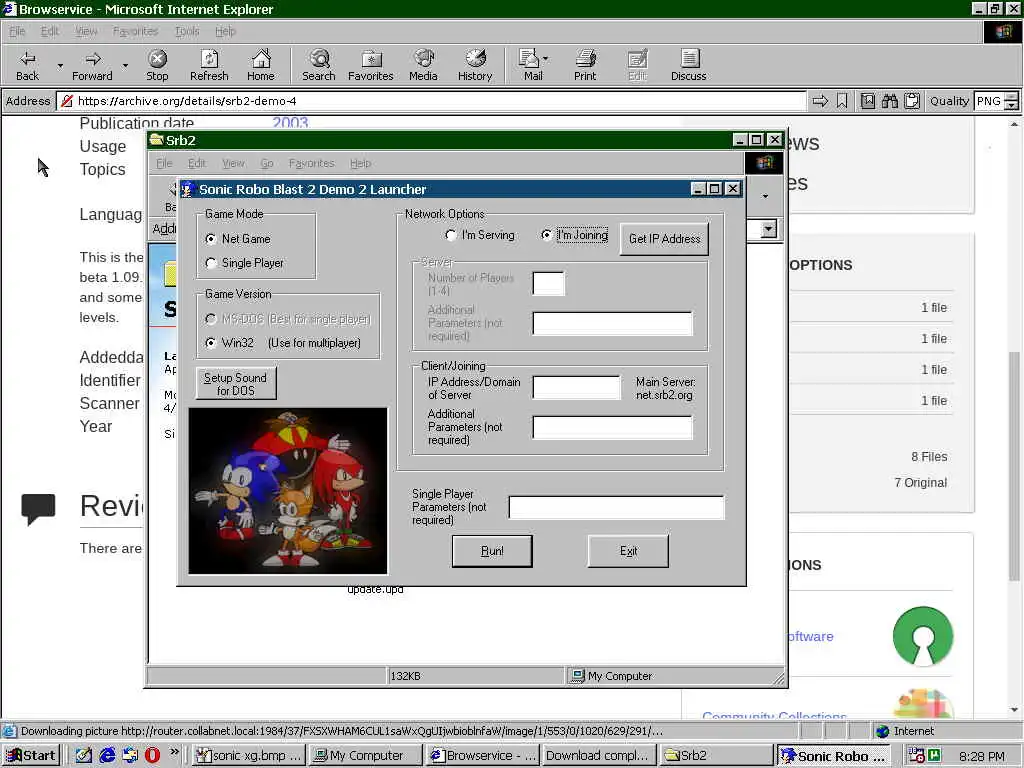Image resolution: width=1024 pixels, height=768 pixels.
Task: Open Tools menu in Internet Explorer
Action: point(187,31)
